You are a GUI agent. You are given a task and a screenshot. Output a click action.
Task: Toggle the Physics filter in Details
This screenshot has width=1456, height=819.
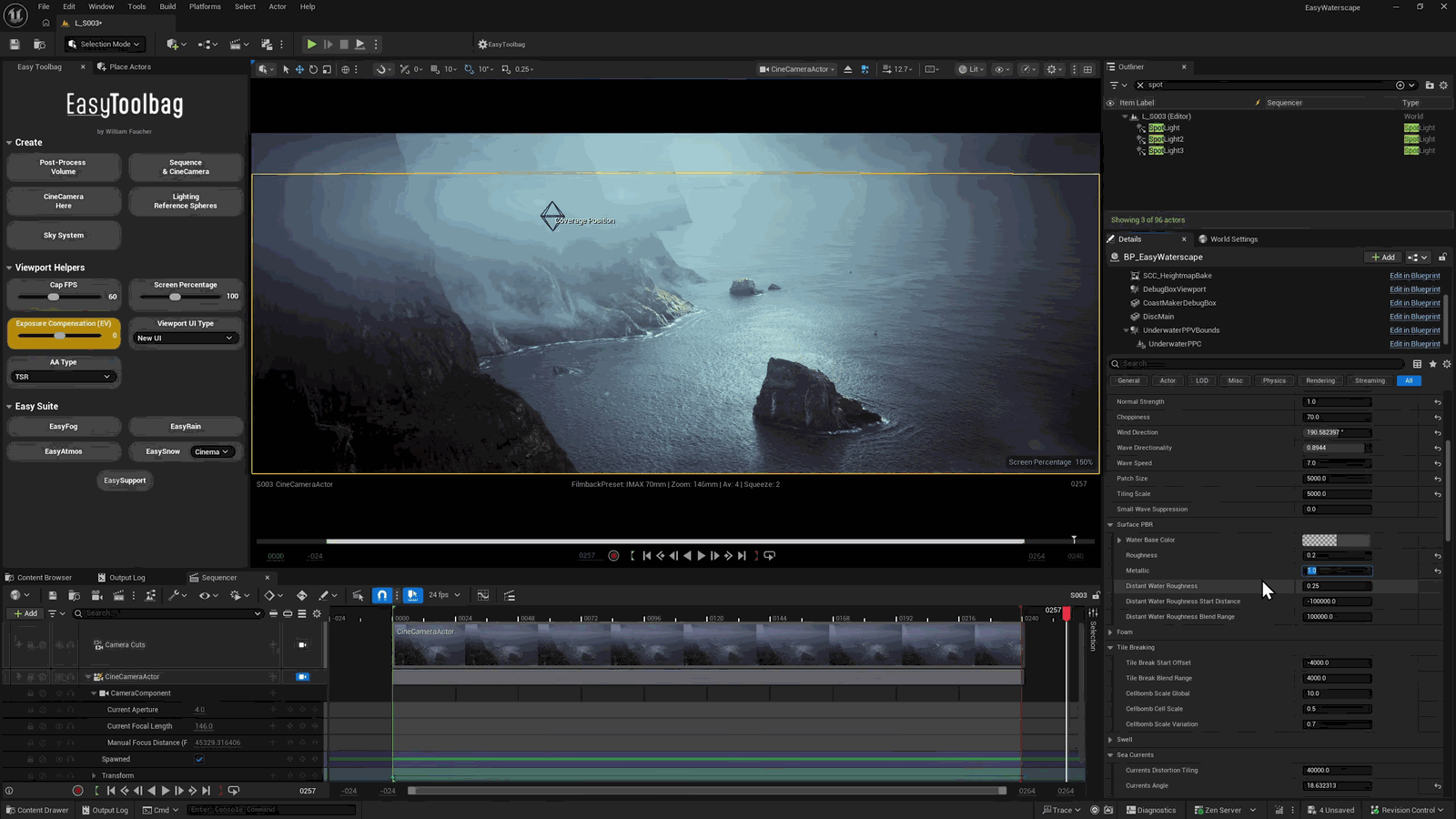point(1274,380)
